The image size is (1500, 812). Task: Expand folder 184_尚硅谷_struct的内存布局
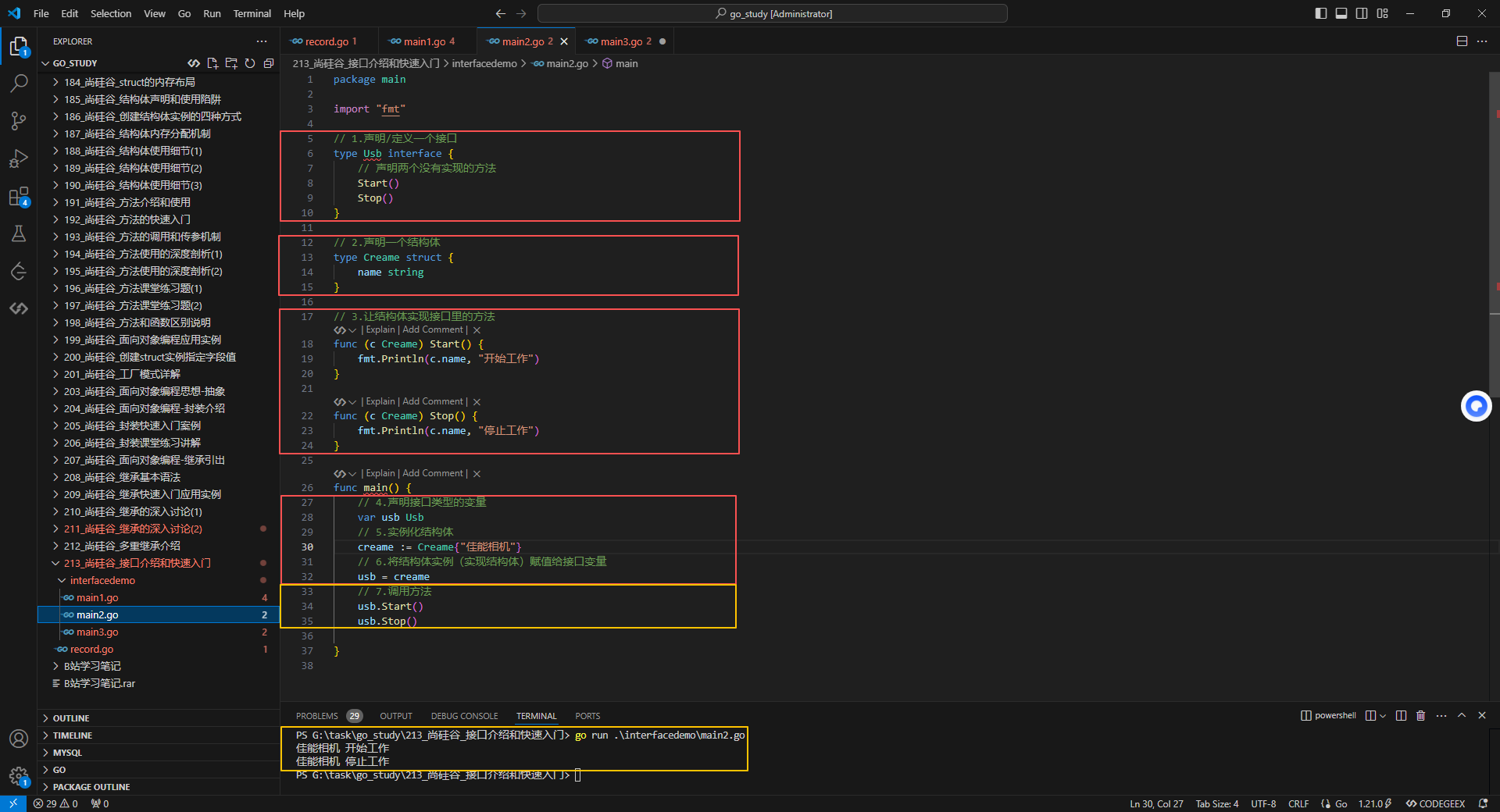tap(159, 82)
